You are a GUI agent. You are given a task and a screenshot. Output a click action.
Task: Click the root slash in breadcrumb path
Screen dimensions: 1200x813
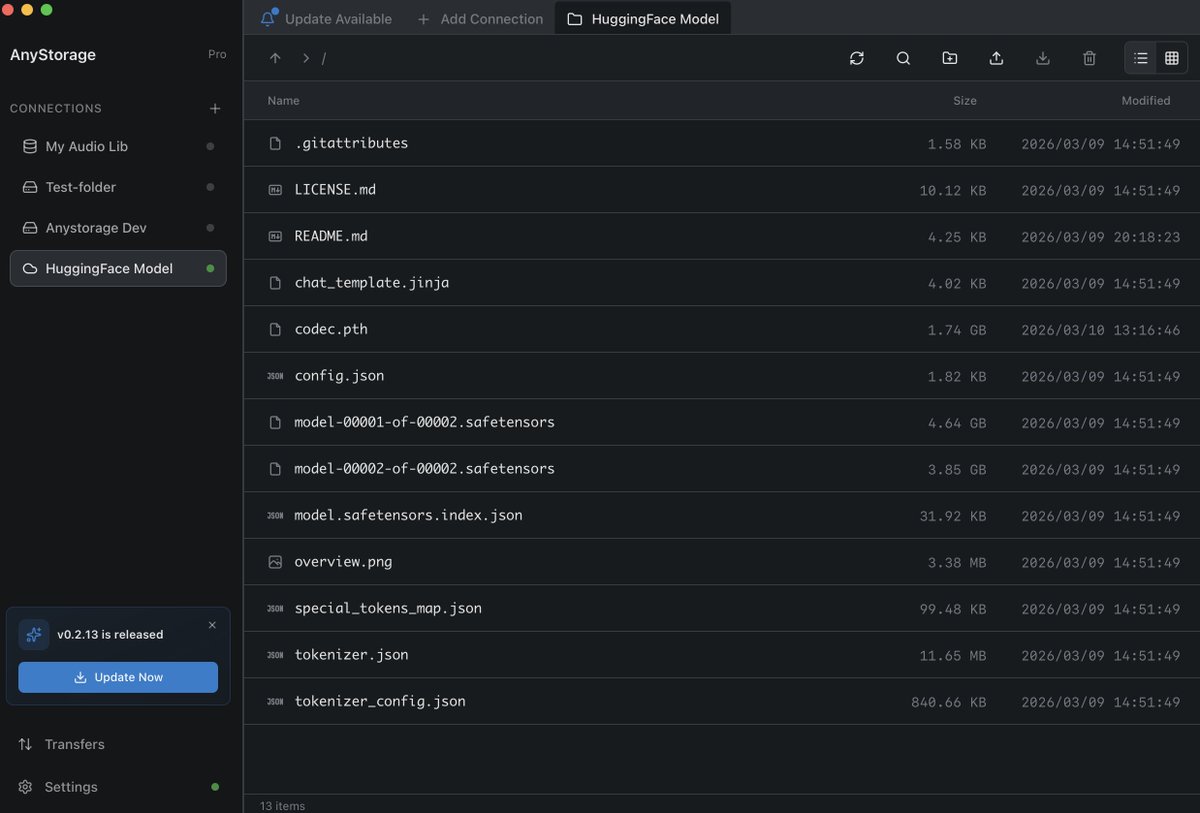point(324,58)
